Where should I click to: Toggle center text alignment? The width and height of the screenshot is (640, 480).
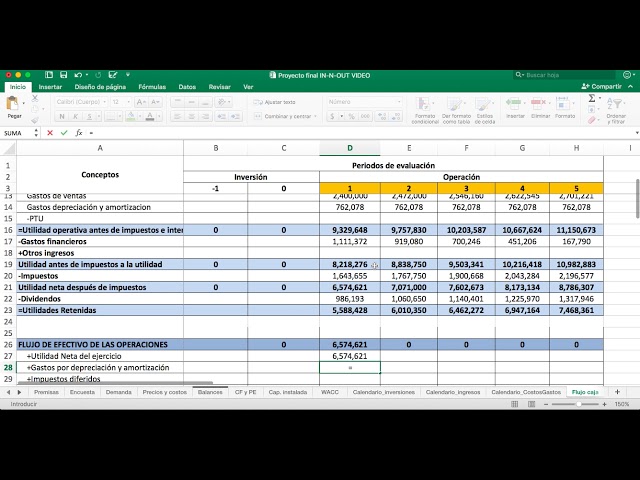coord(191,116)
